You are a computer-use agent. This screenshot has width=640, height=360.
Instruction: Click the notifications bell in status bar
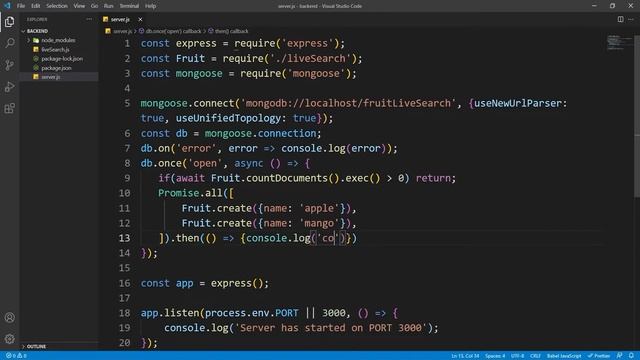pos(631,356)
